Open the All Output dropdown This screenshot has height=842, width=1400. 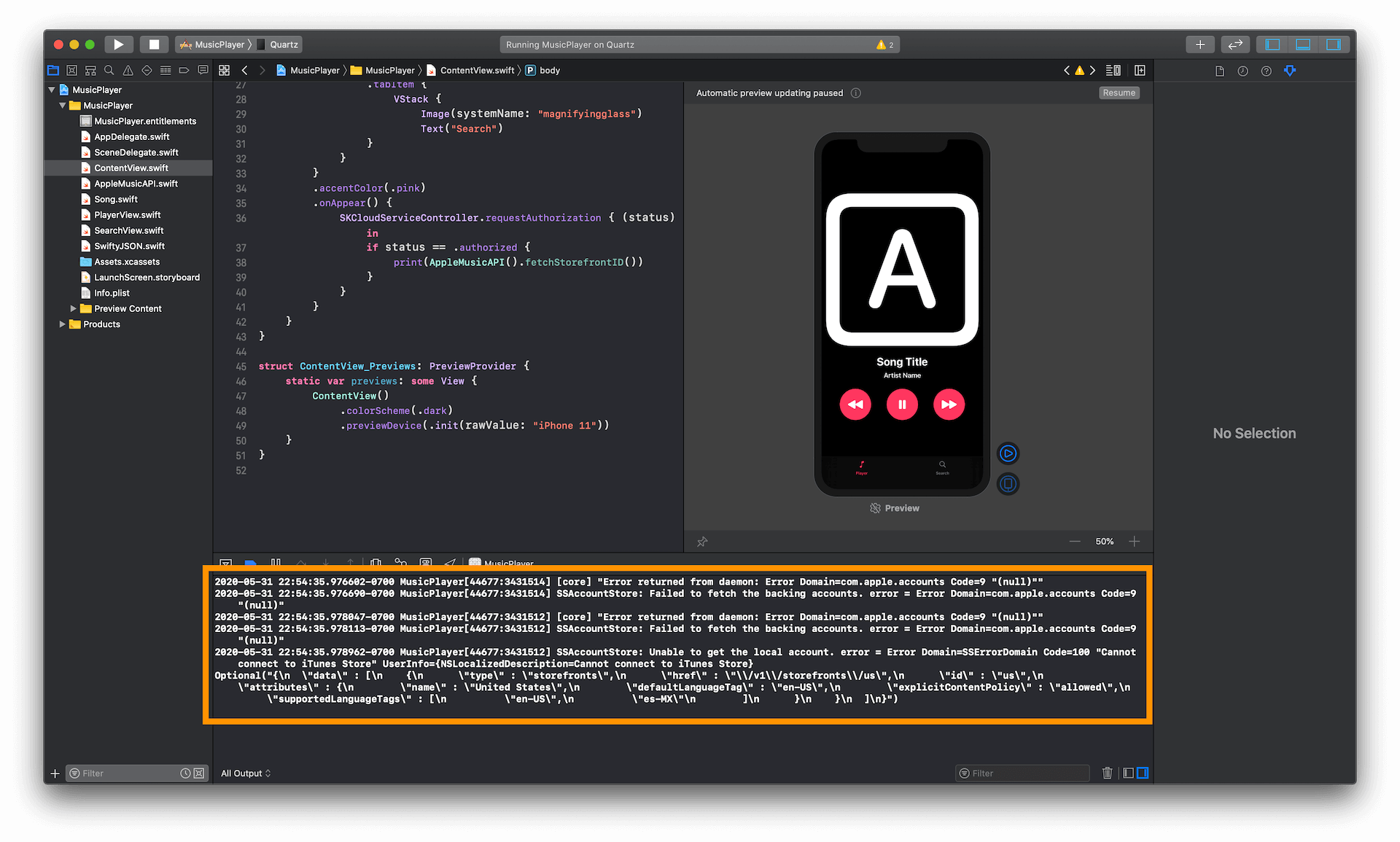point(246,773)
